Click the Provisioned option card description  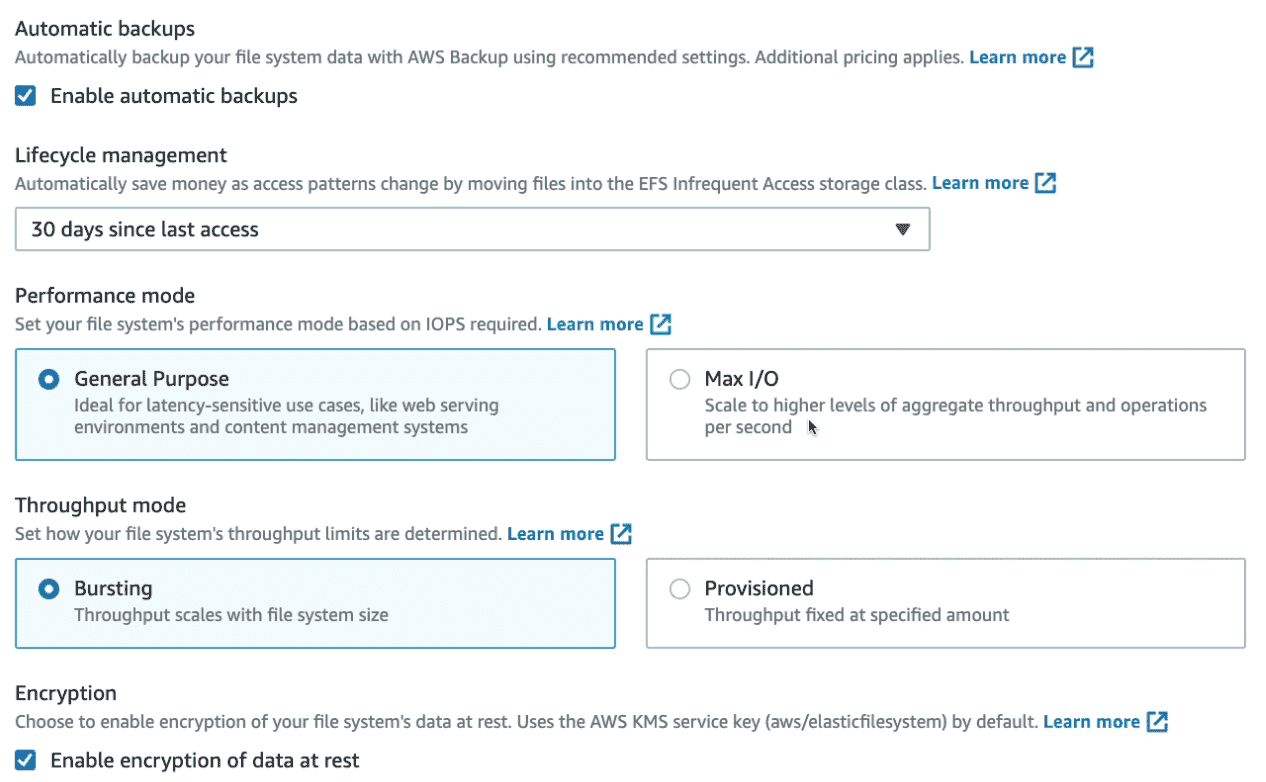pyautogui.click(x=857, y=615)
